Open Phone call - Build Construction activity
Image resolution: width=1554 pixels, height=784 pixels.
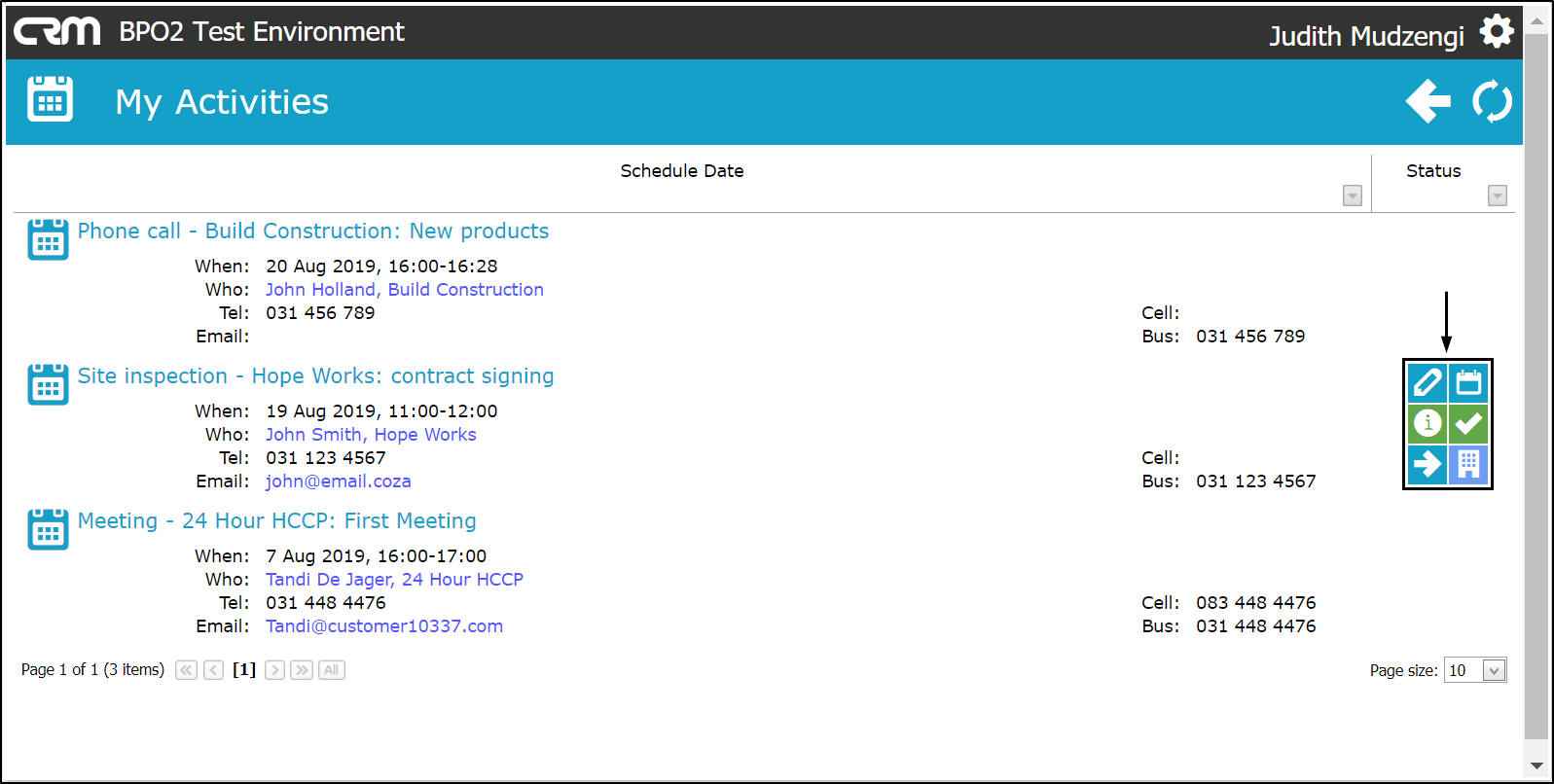pyautogui.click(x=312, y=231)
